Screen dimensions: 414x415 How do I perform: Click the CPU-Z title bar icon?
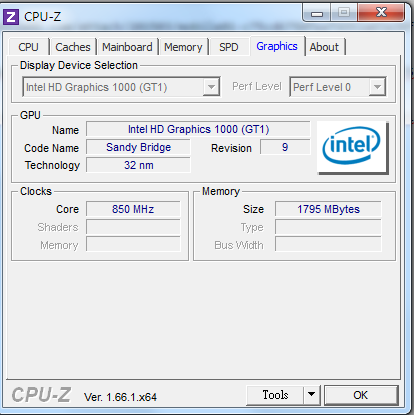click(x=11, y=17)
